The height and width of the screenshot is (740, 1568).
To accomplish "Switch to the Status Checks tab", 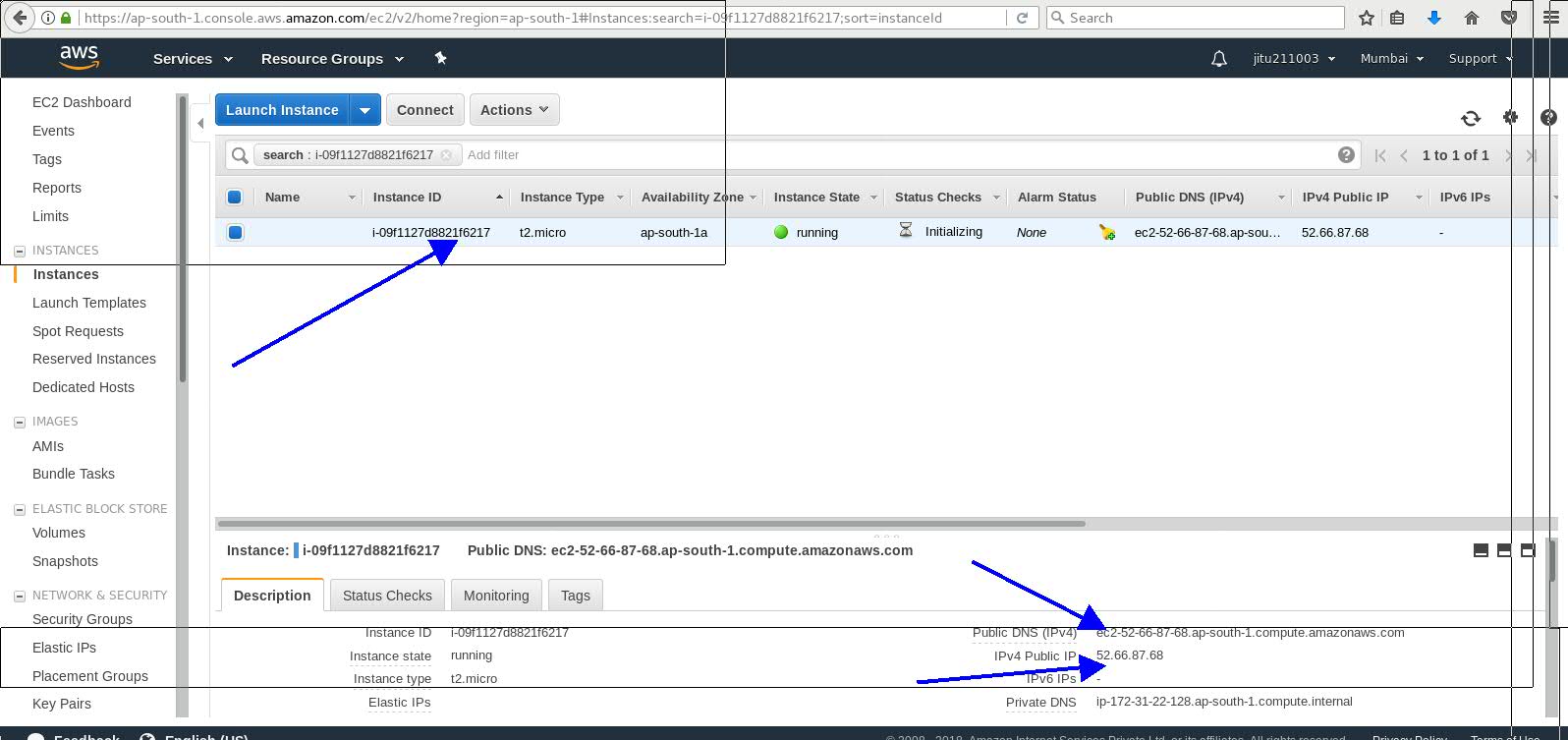I will (x=387, y=596).
